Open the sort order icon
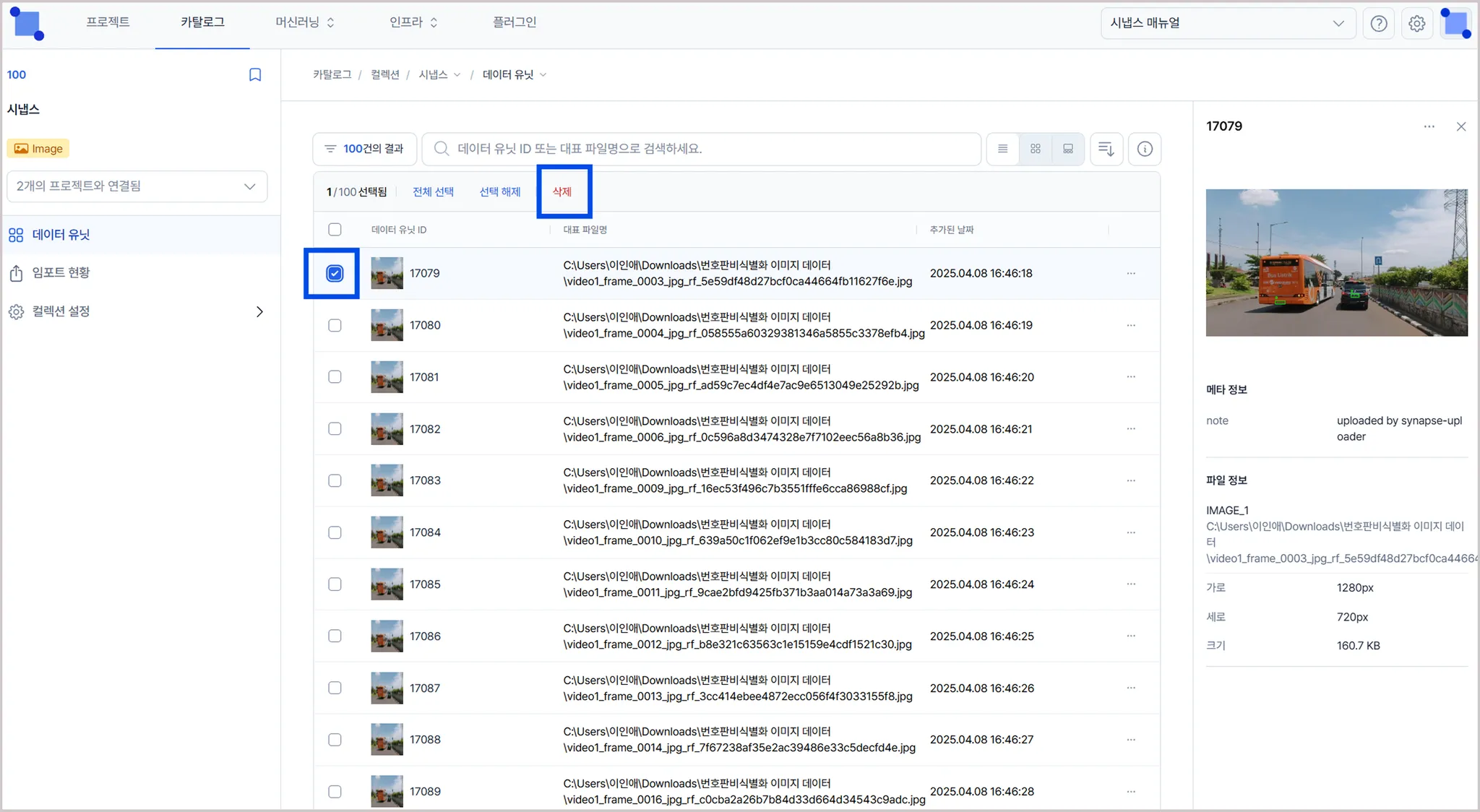 pyautogui.click(x=1106, y=149)
